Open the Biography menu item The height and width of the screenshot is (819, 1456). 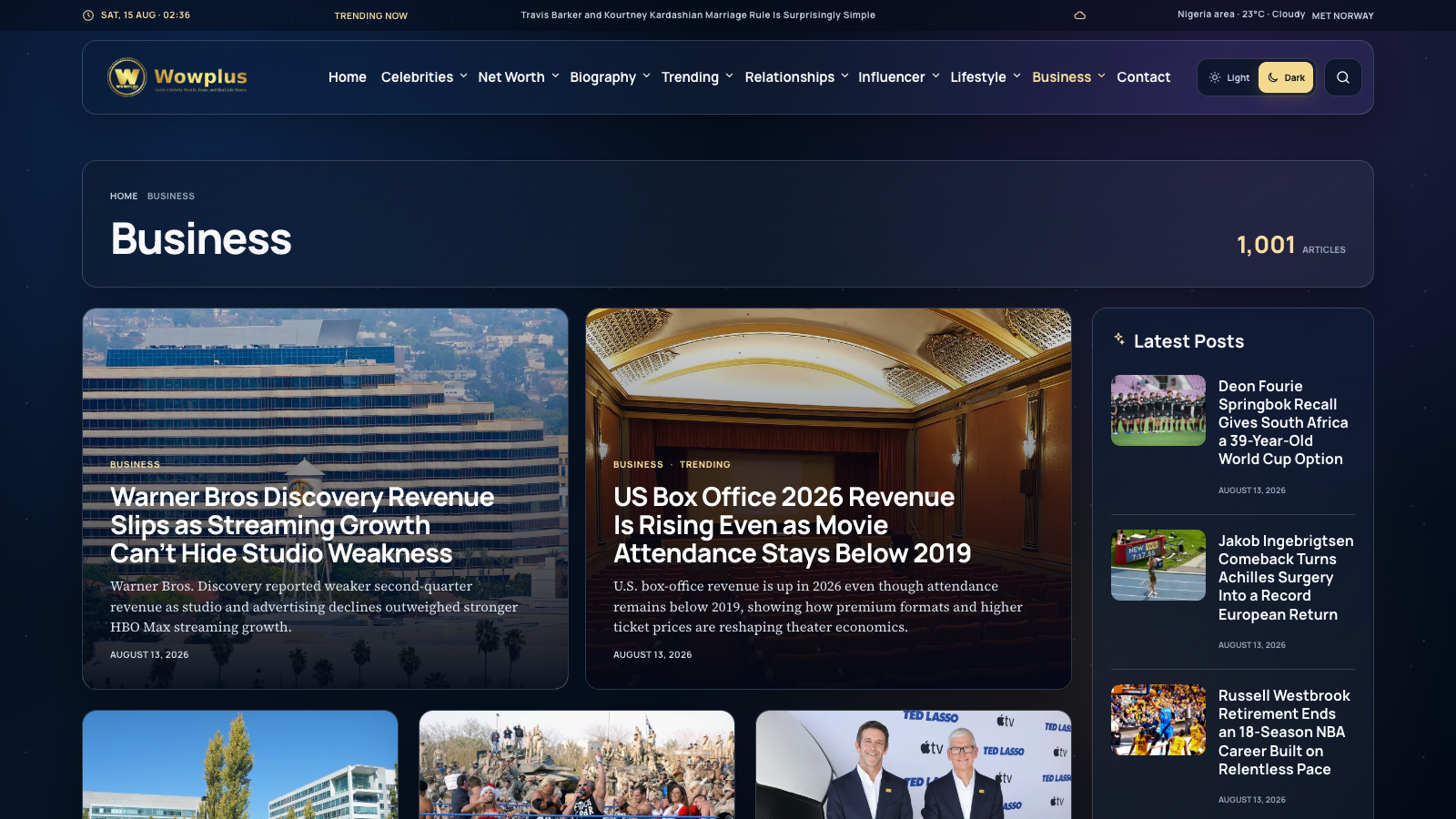603,77
